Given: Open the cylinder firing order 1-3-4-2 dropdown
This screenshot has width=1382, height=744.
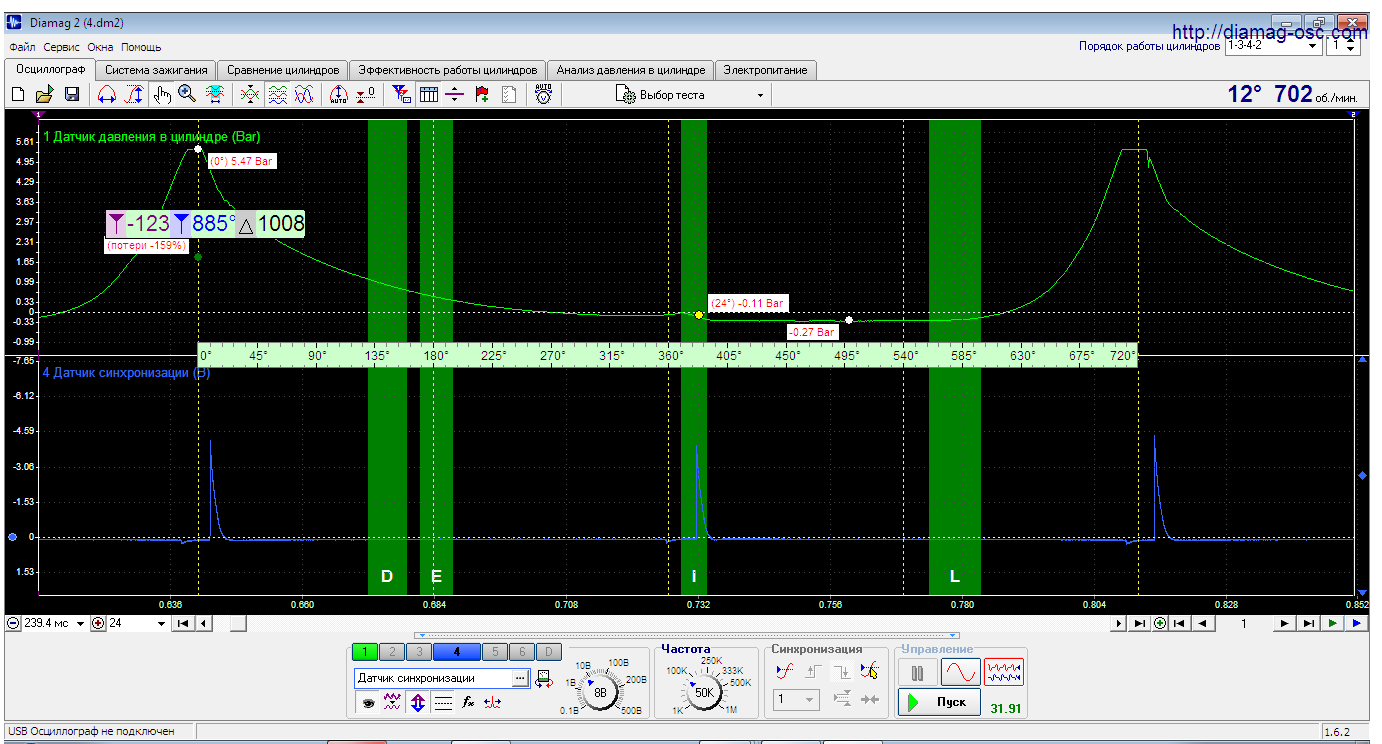Looking at the screenshot, I should point(1272,45).
